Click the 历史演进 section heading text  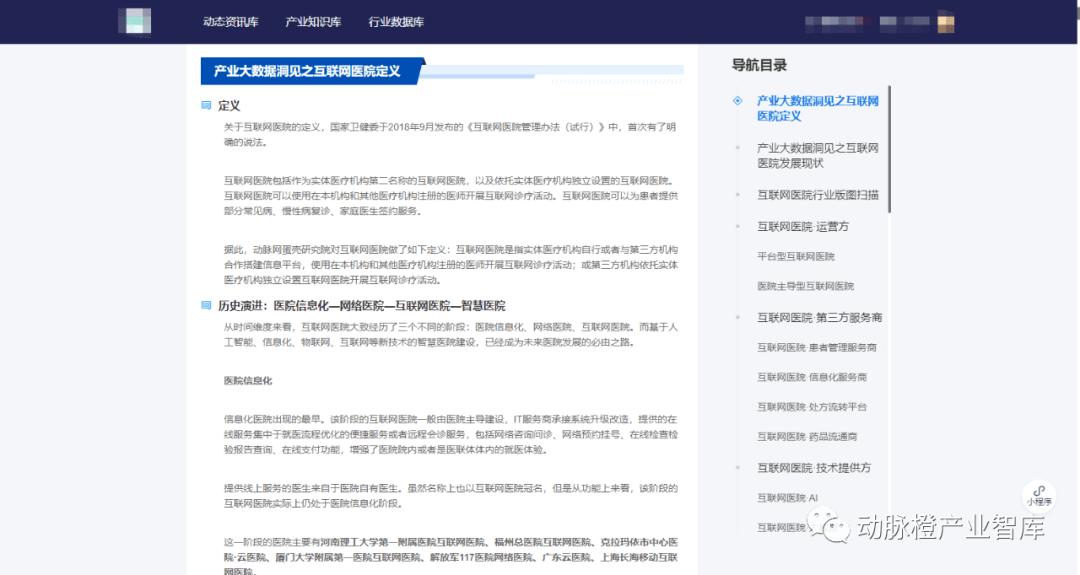click(x=362, y=305)
